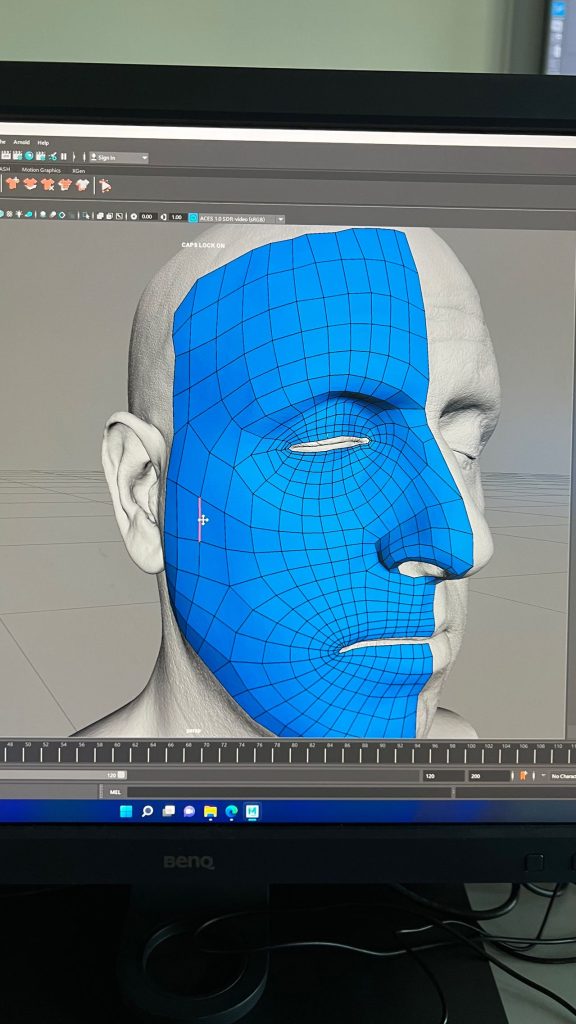Screen dimensions: 576x1024
Task: Toggle the cyan color management icon beside ACES
Action: coord(194,217)
